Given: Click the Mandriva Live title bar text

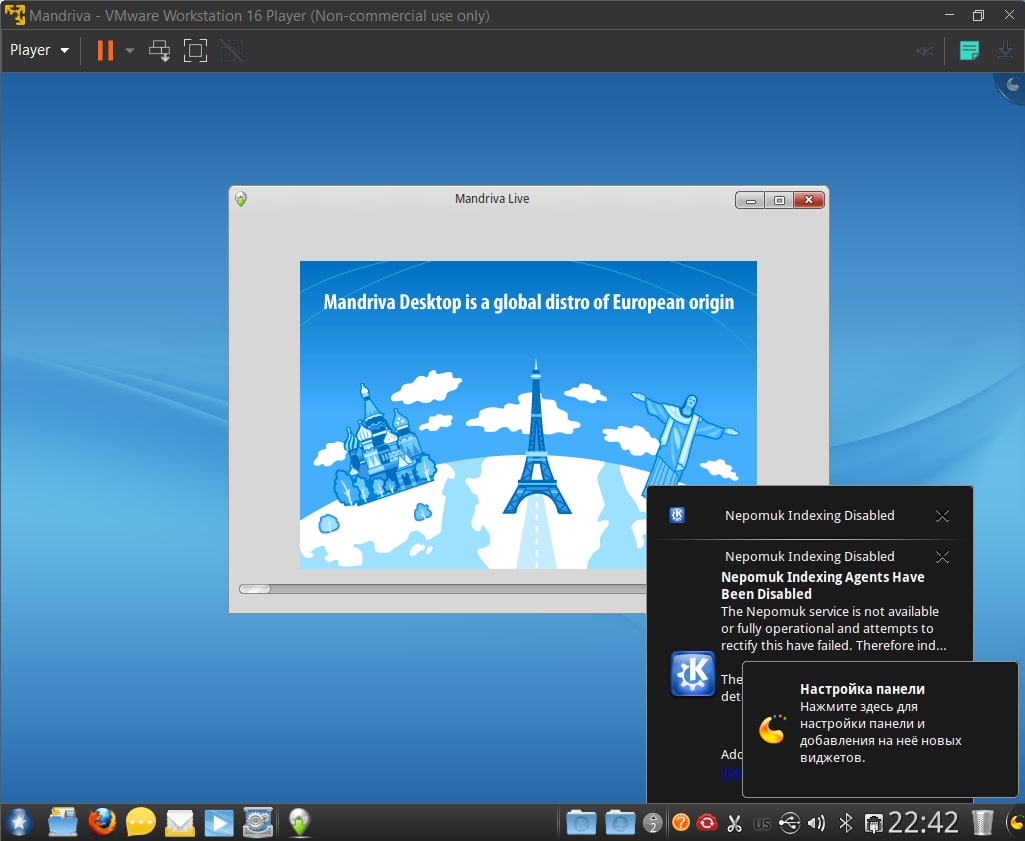Looking at the screenshot, I should tap(492, 199).
